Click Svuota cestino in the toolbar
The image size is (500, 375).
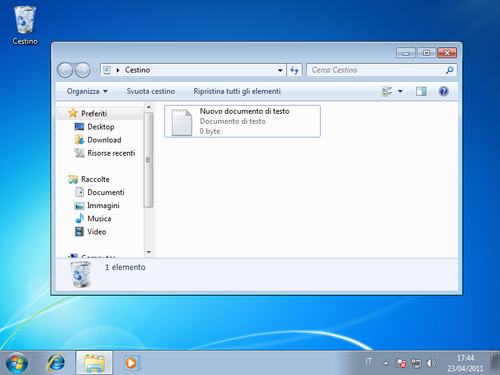coord(151,91)
